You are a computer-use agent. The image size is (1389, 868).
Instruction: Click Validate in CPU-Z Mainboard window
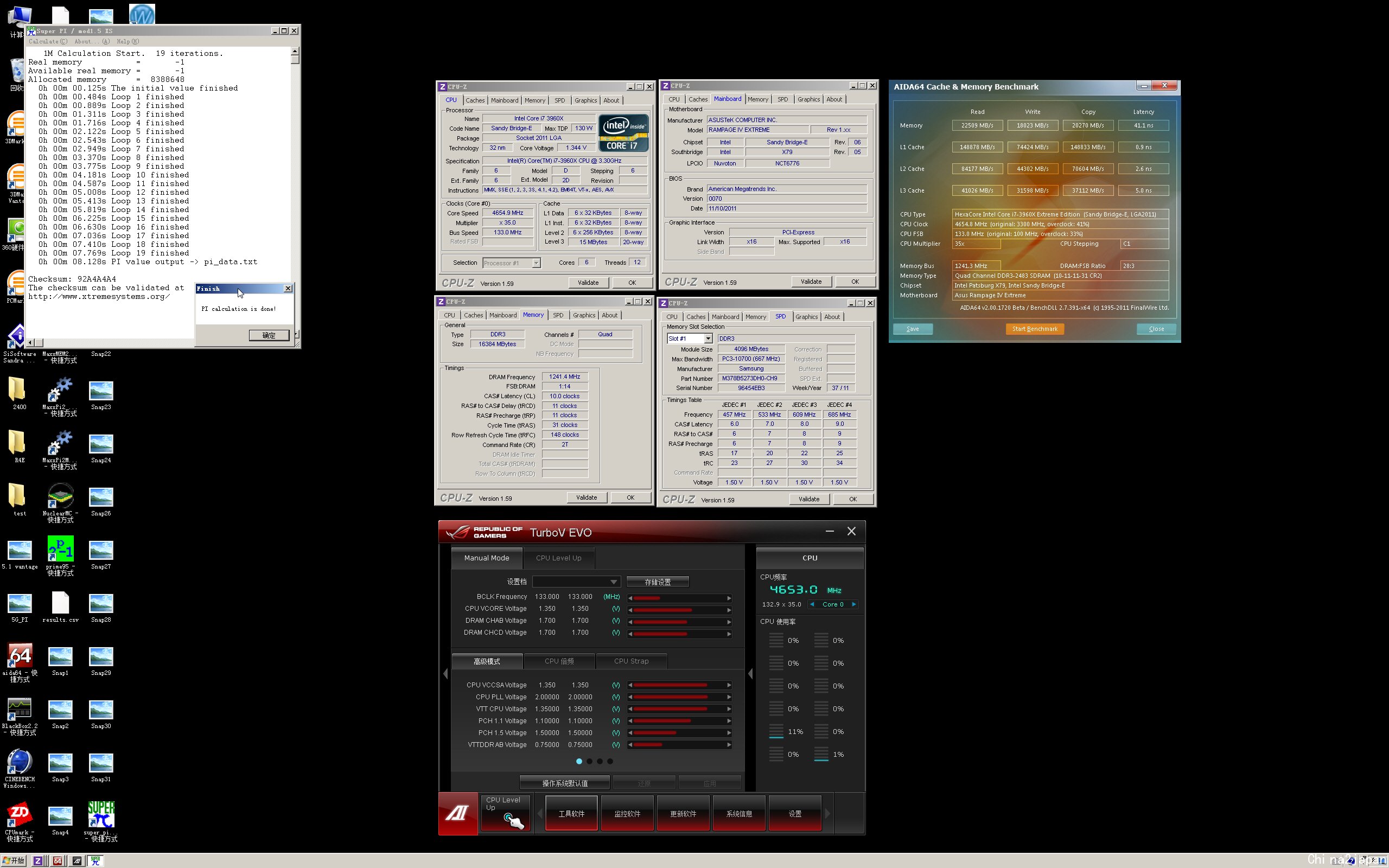tap(811, 282)
